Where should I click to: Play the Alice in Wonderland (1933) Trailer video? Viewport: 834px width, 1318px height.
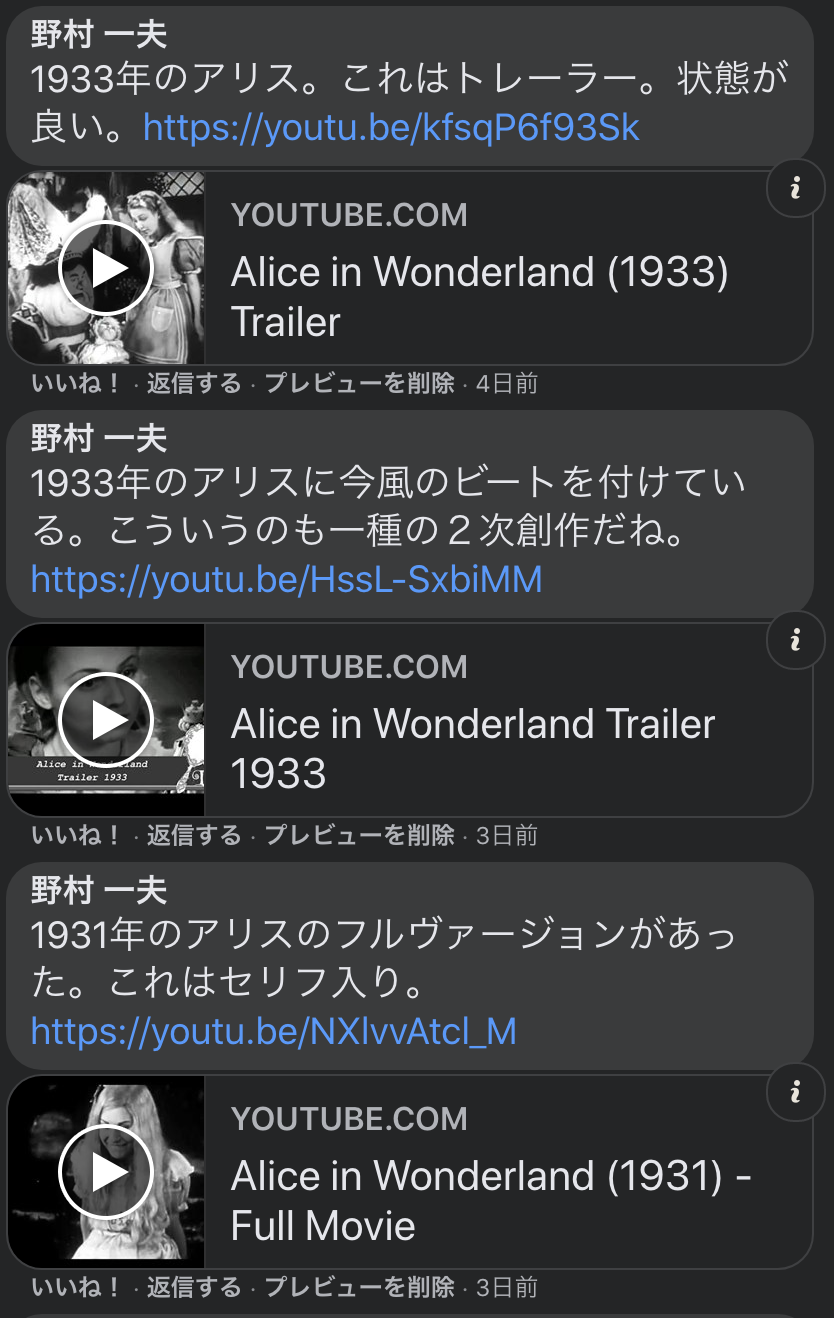(x=106, y=268)
